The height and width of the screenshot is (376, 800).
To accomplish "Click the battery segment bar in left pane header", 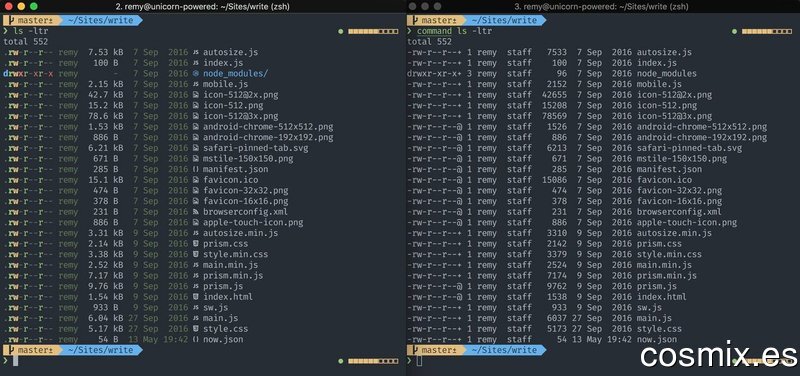I will point(373,32).
